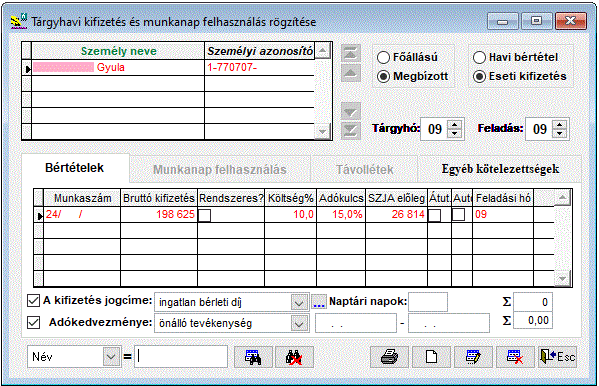599x386 pixels.
Task: Select the person row Gyula
Action: point(118,68)
